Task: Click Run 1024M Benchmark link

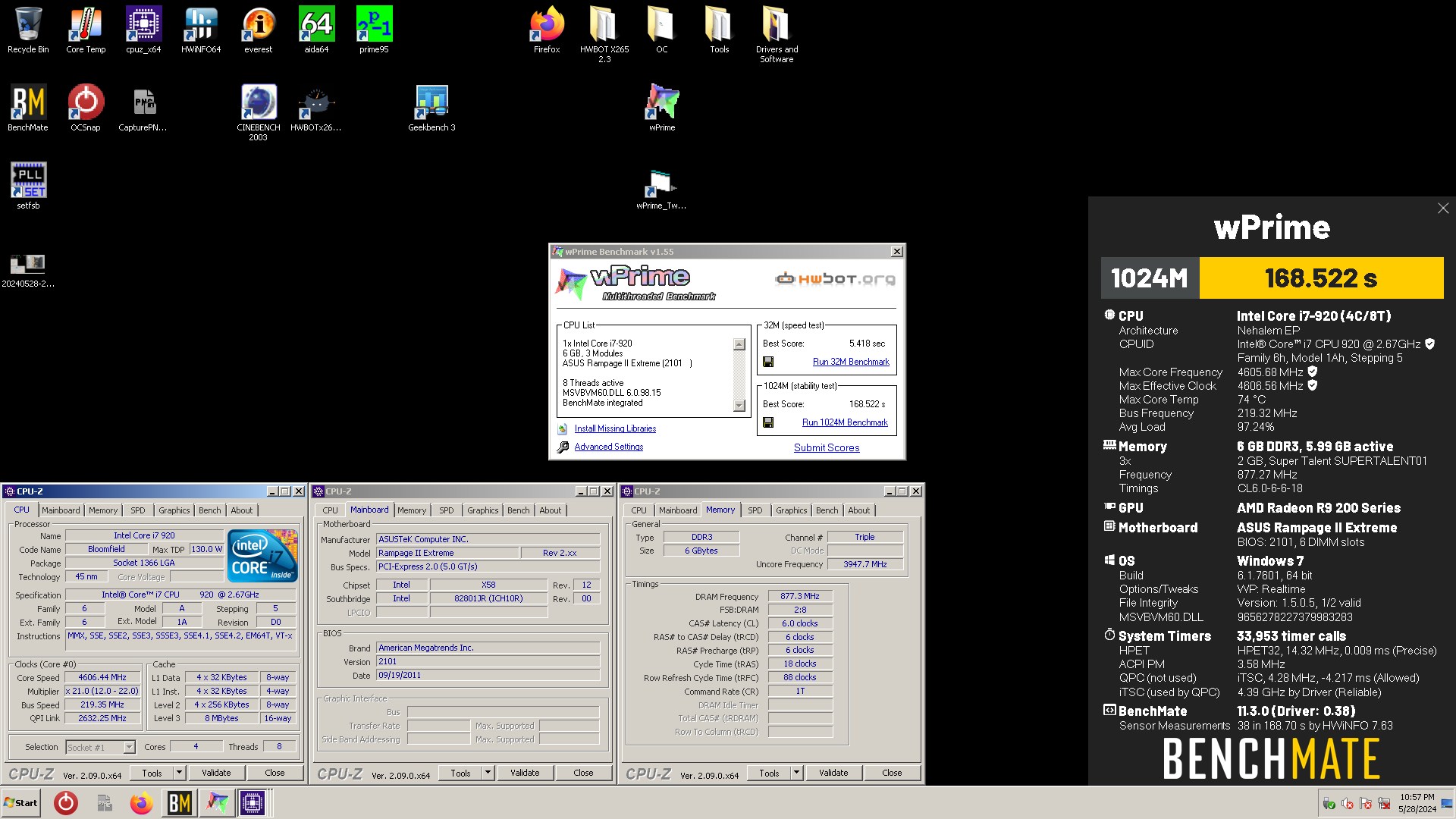Action: (845, 422)
